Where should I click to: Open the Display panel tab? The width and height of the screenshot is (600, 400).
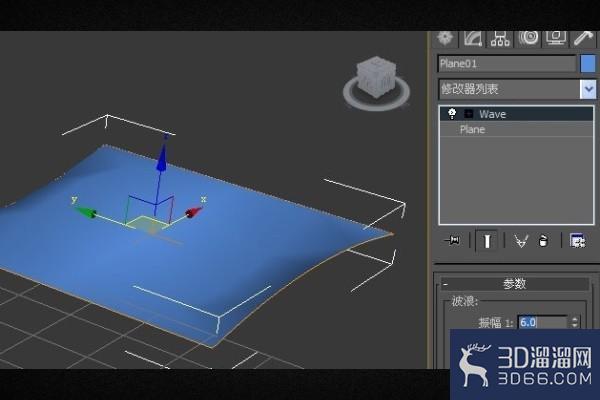point(556,38)
